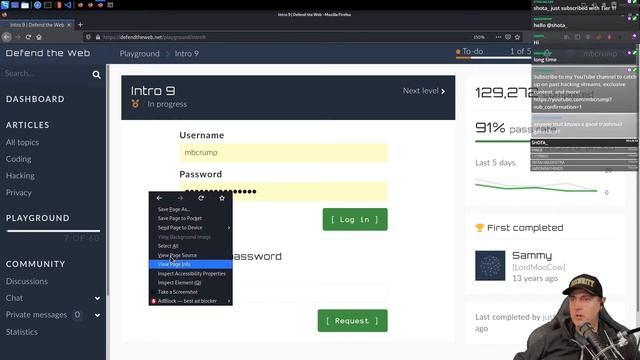Open Discussions in Community
Screen dimensions: 640x360
27,281
